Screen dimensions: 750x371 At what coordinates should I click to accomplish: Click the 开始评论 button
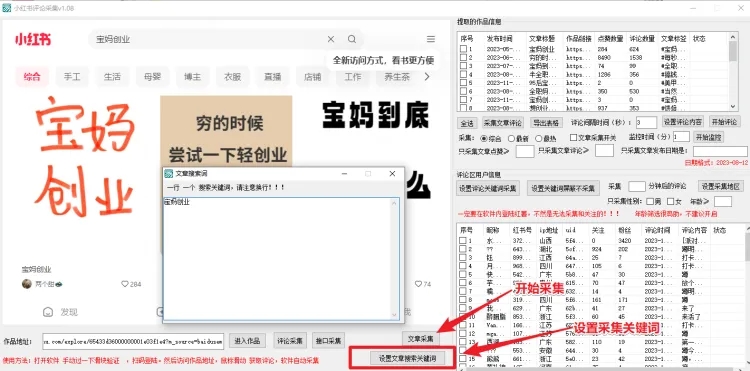[724, 121]
